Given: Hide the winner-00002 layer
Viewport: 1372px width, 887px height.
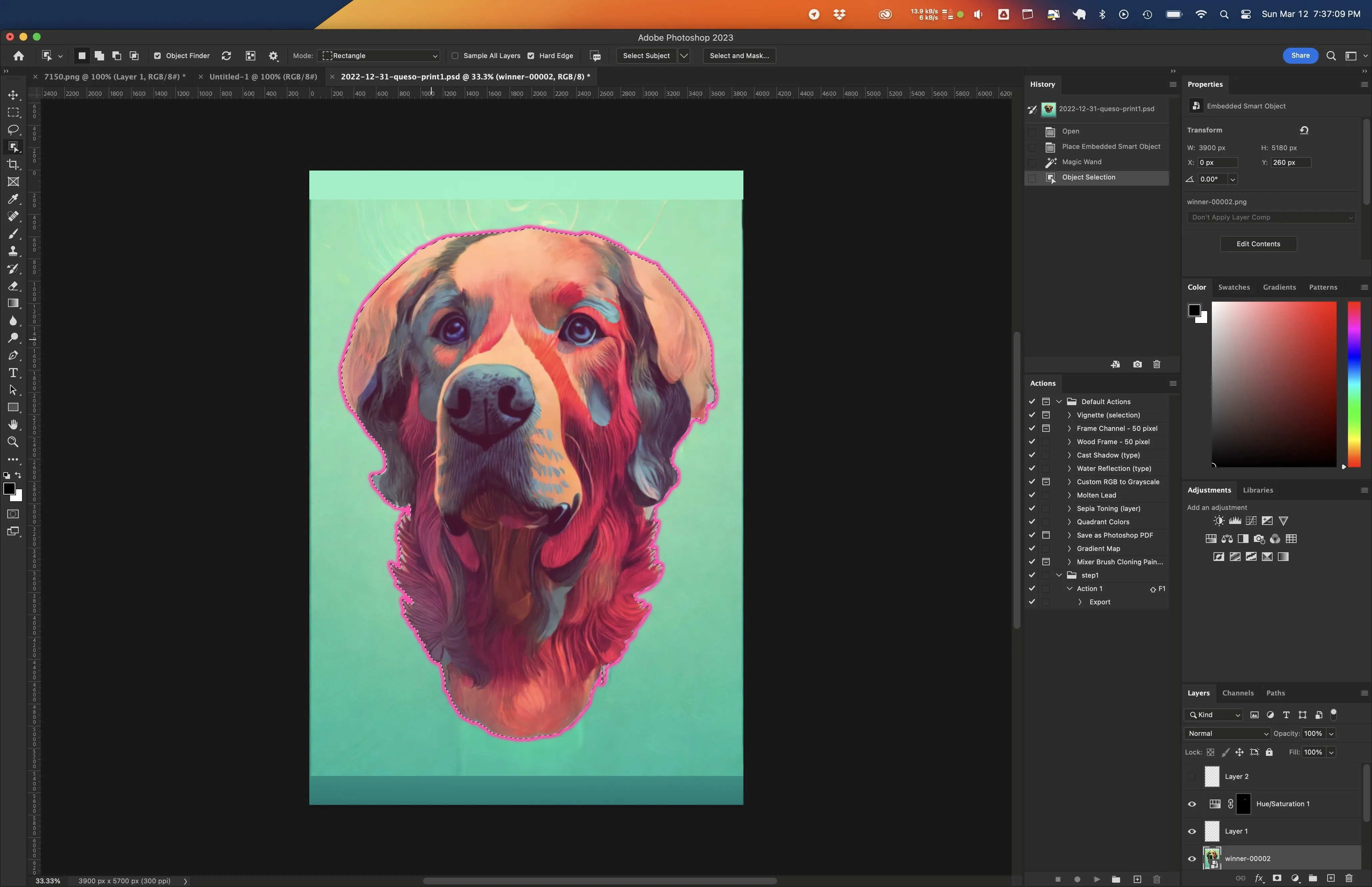Looking at the screenshot, I should [x=1191, y=858].
